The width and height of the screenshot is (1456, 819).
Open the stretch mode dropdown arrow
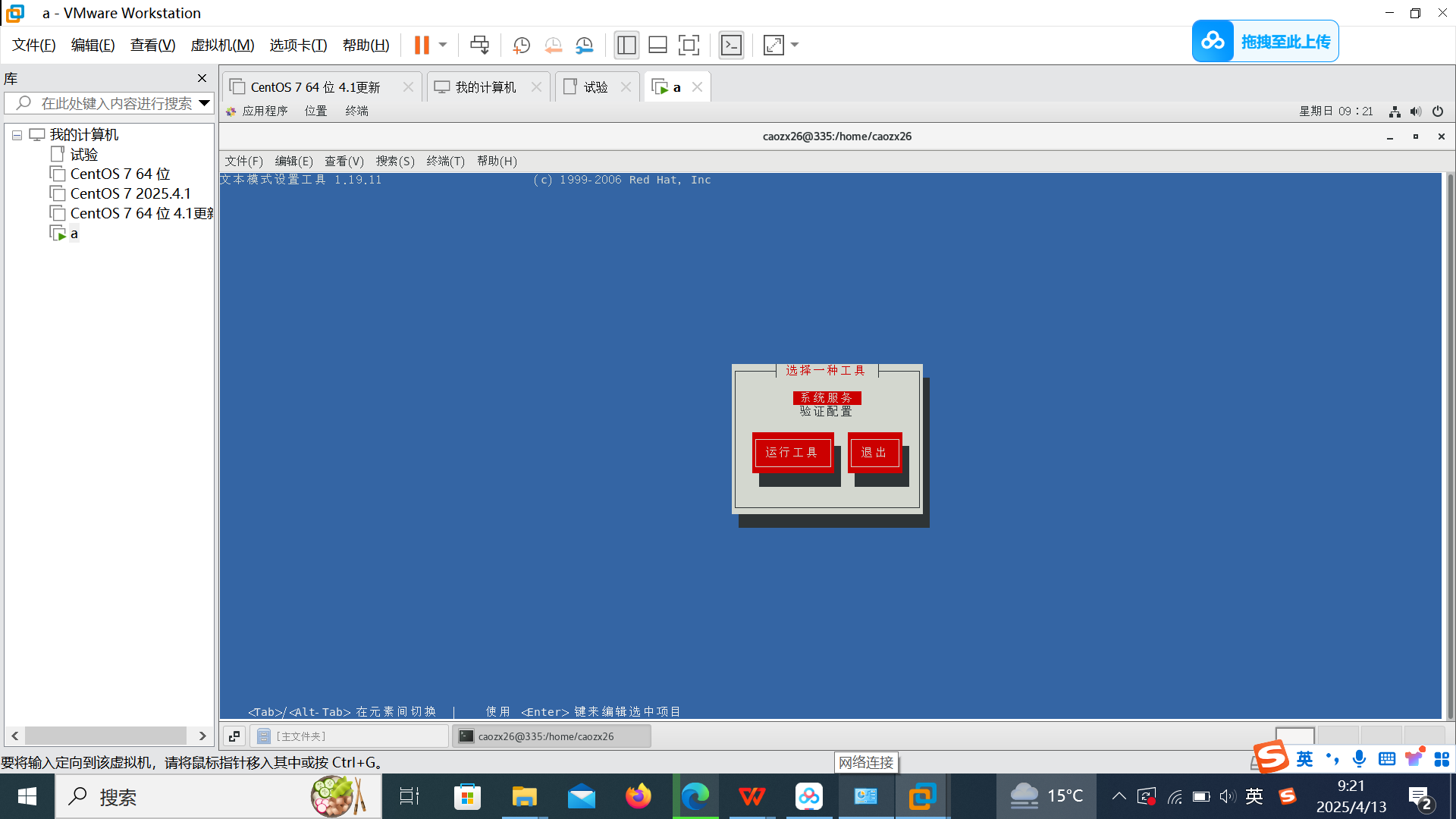[x=795, y=45]
